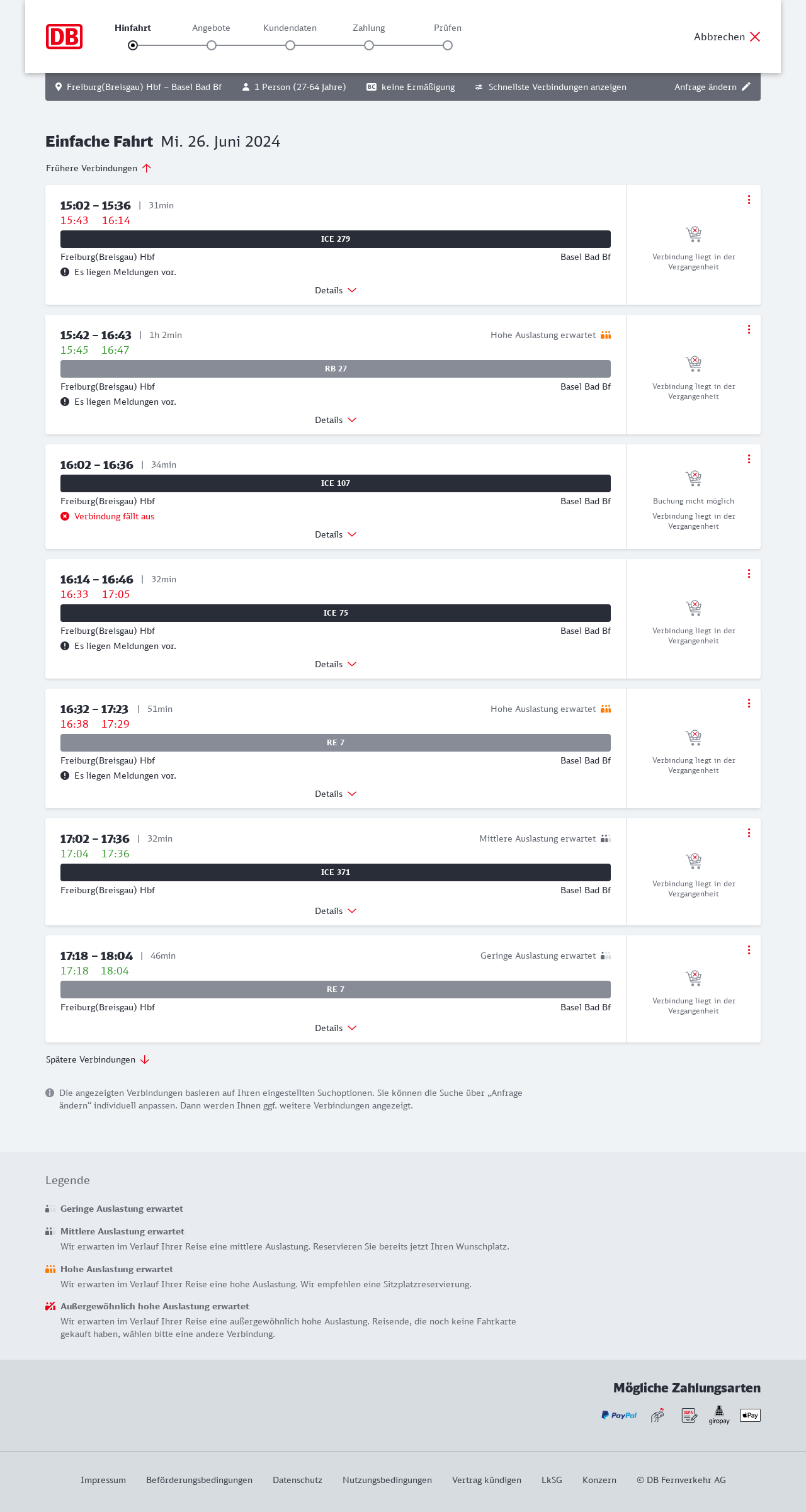
Task: Open three-dot menu for ICE 279 connection
Action: (749, 200)
